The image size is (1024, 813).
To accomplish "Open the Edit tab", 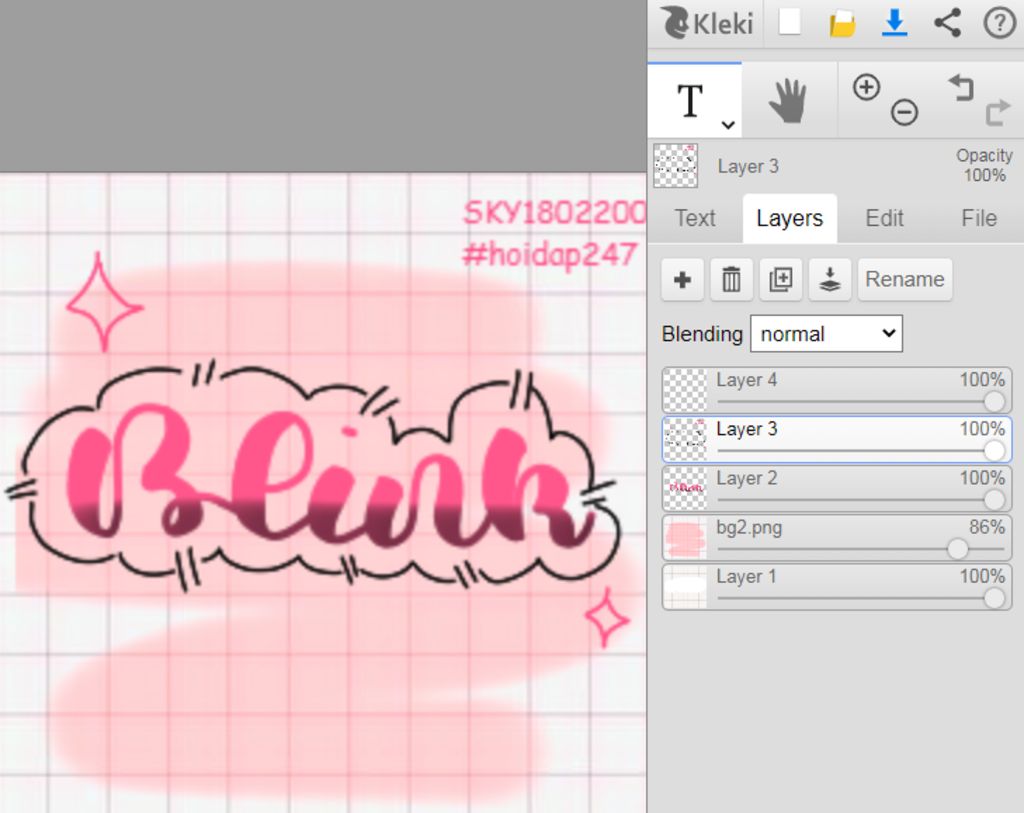I will [x=884, y=218].
